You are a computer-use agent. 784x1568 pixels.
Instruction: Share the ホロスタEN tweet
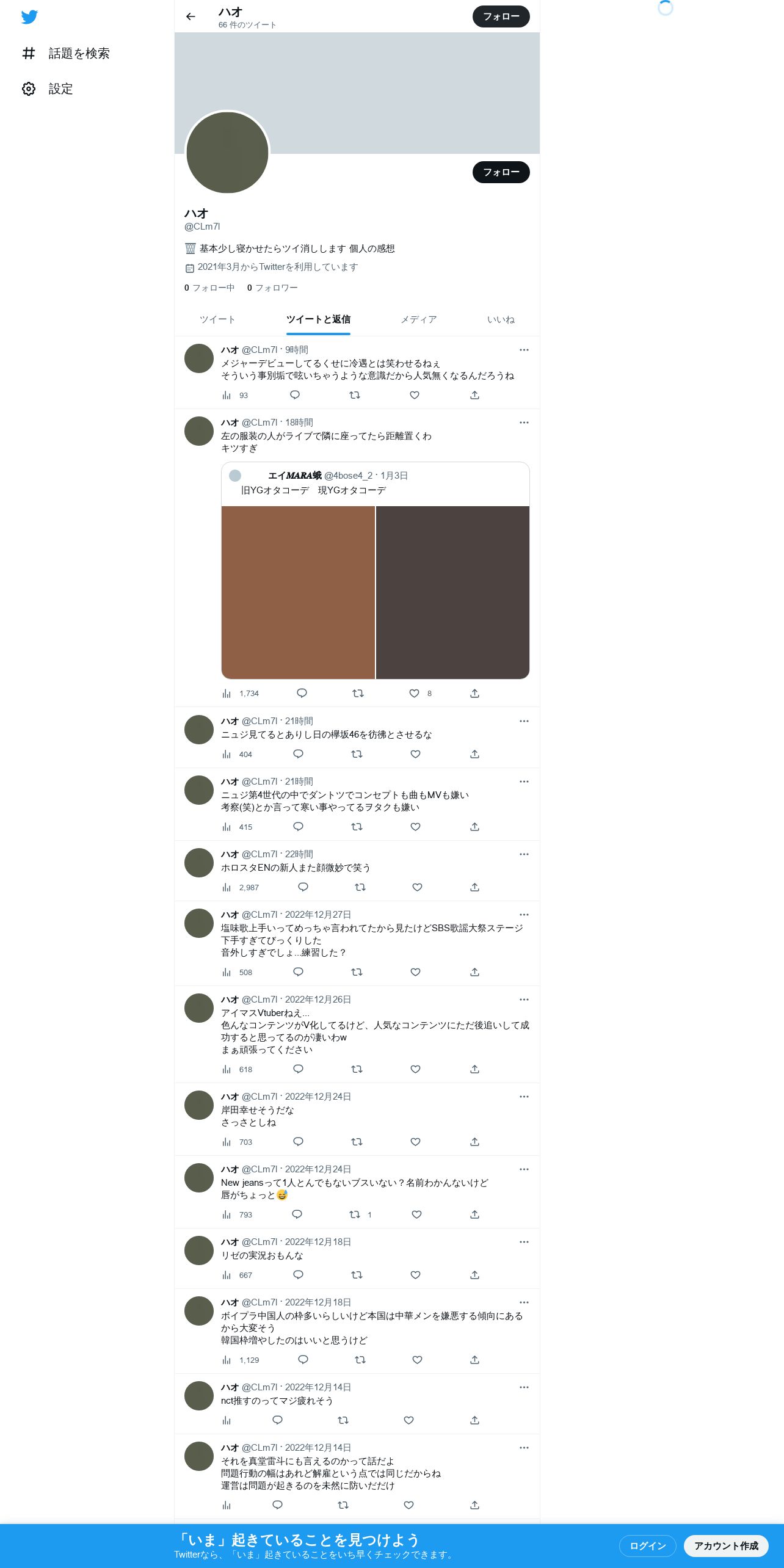click(474, 887)
